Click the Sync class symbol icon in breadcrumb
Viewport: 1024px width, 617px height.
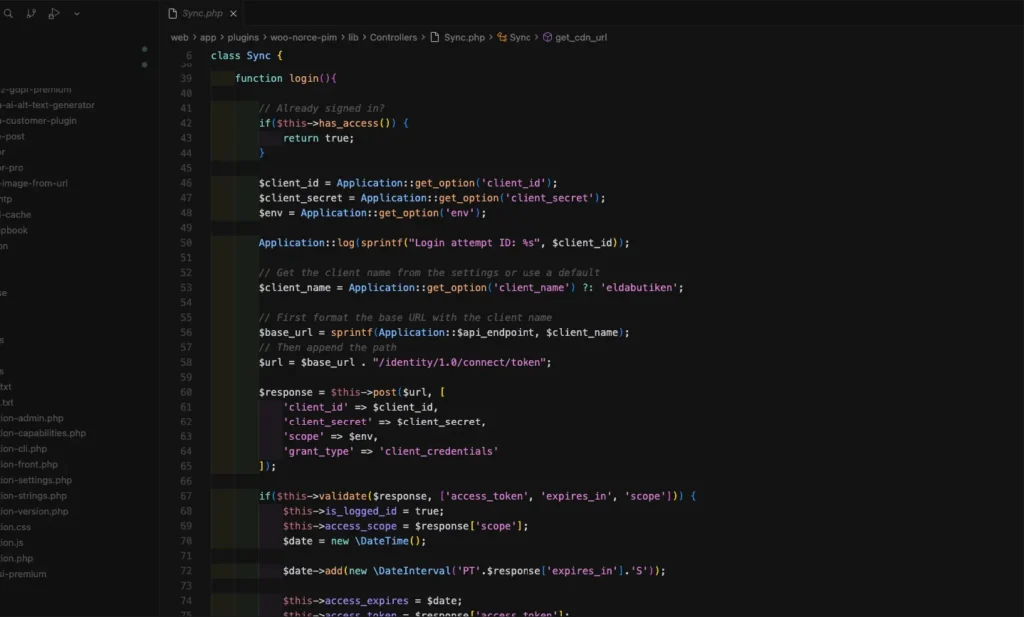500,37
